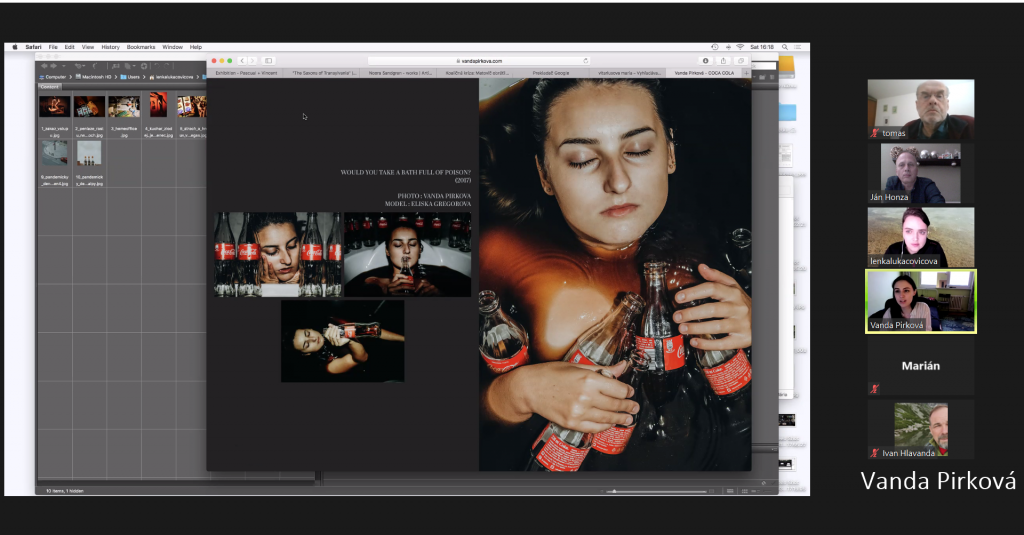Select the fourth Bridge thumbnail, 4_ .jpg file
This screenshot has height=535, width=1024.
[158, 105]
